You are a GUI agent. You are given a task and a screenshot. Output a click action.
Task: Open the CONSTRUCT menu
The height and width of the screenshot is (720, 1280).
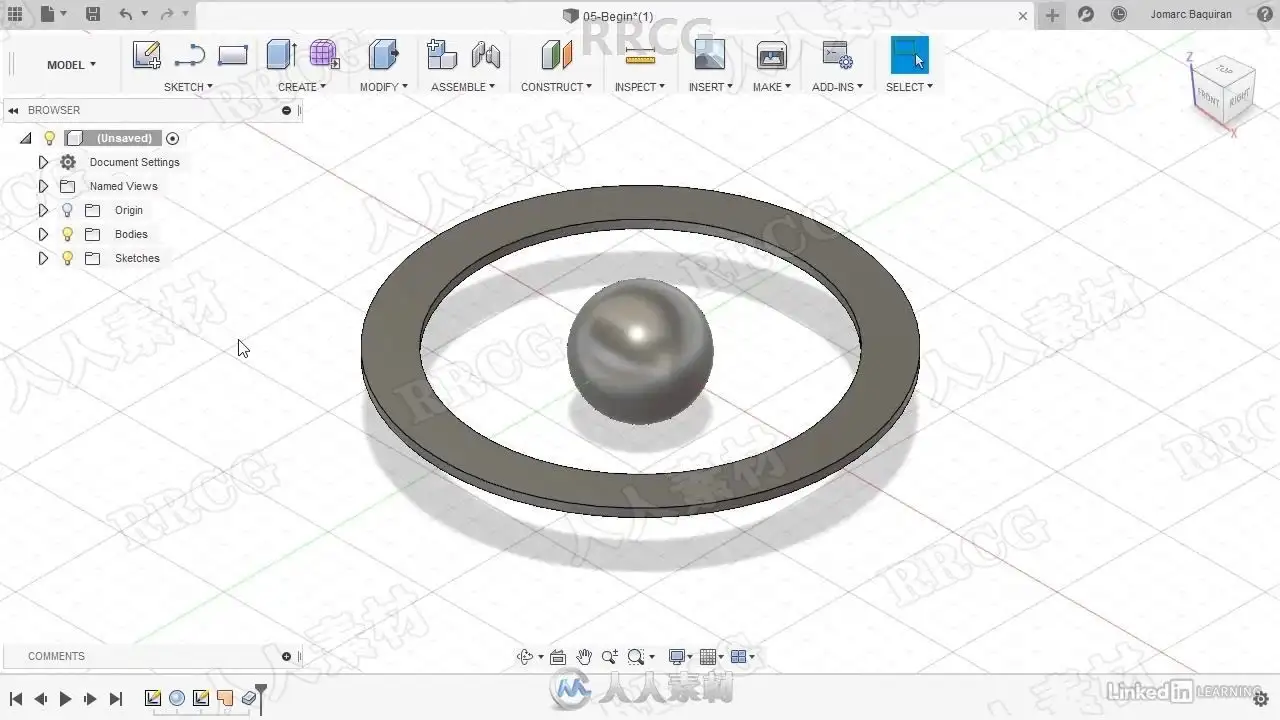556,87
